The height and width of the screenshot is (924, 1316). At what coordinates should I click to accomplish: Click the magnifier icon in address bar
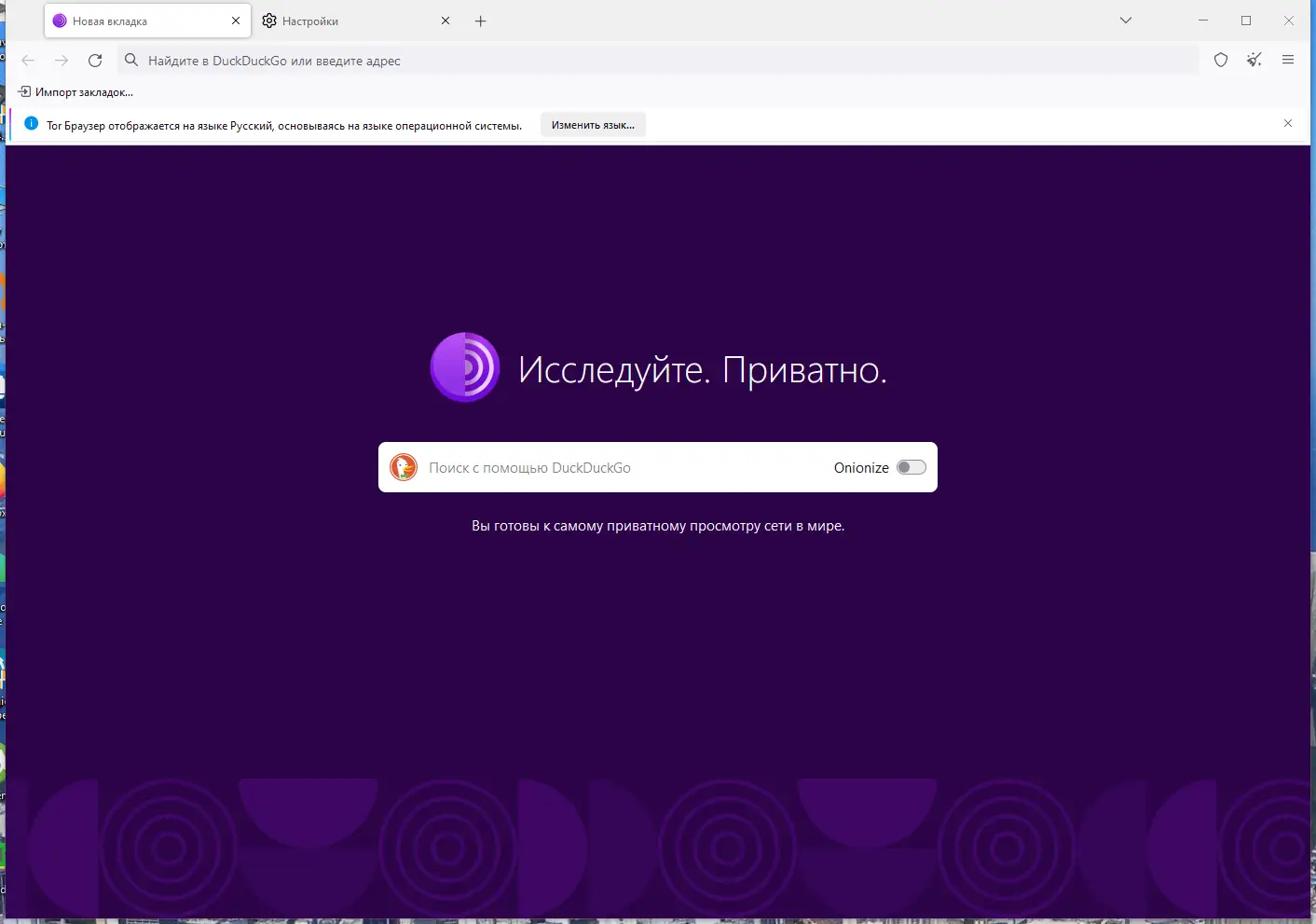[x=131, y=61]
